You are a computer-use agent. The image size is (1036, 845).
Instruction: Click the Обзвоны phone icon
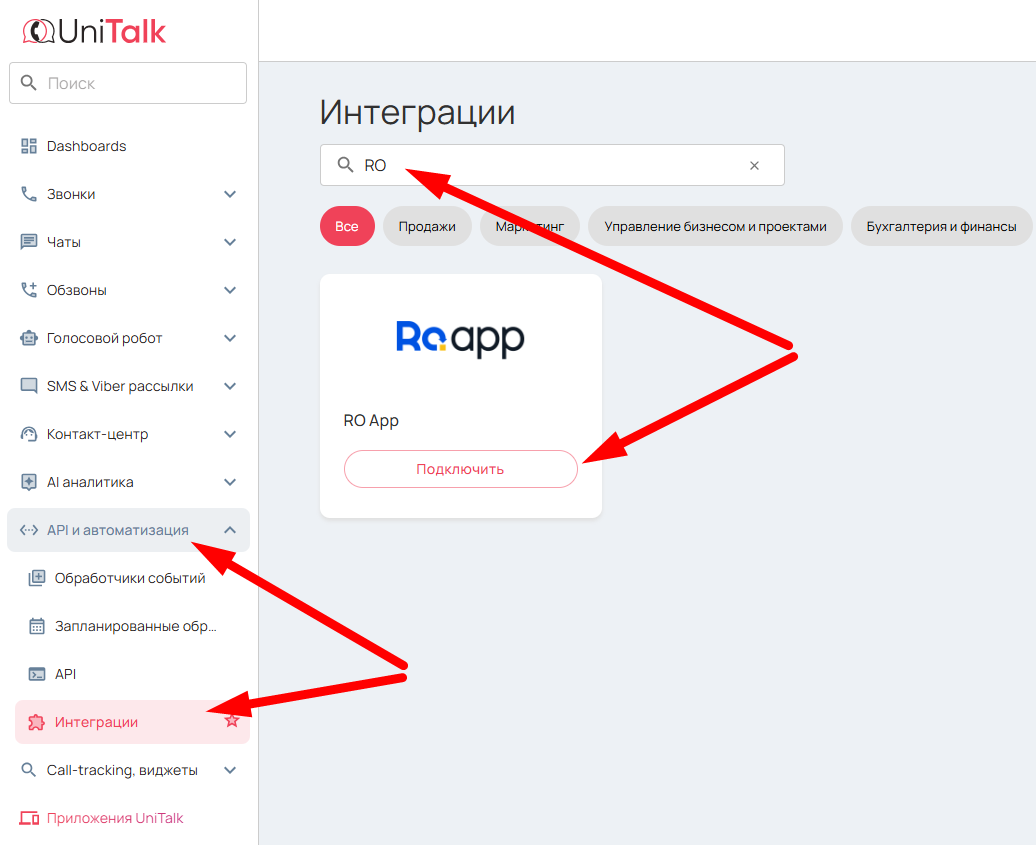pyautogui.click(x=29, y=290)
